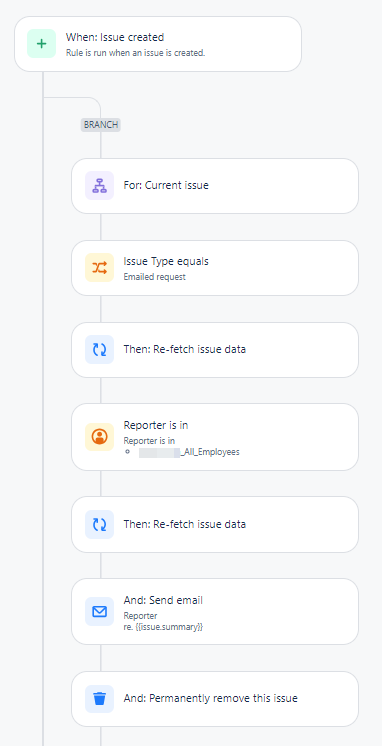
Task: Click the orange shuffle icon on Issue Type equals
Action: click(x=99, y=268)
